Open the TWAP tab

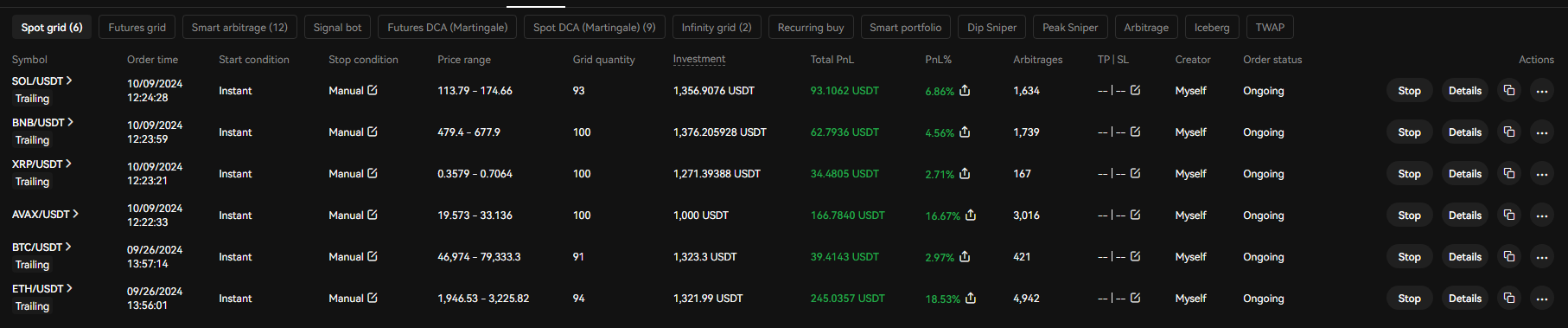tap(1270, 27)
